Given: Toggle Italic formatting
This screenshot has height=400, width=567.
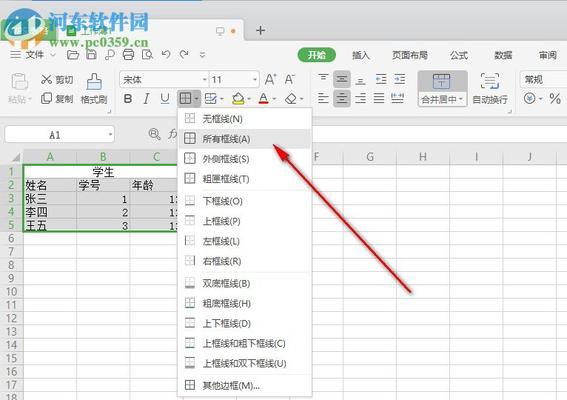Looking at the screenshot, I should pyautogui.click(x=146, y=98).
